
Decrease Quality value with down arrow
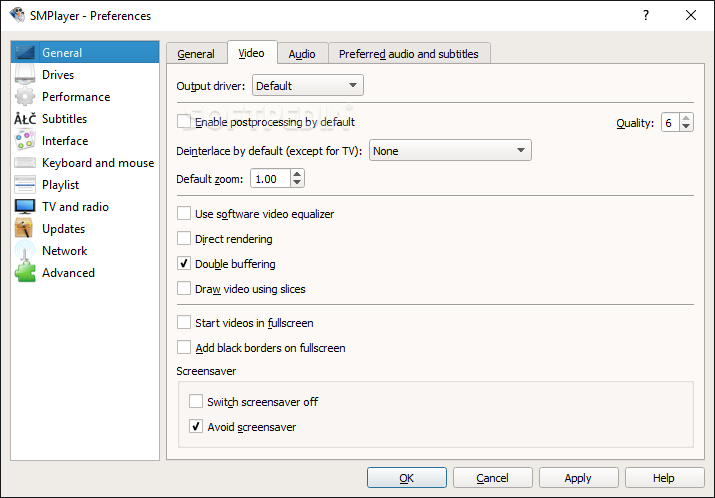[686, 126]
